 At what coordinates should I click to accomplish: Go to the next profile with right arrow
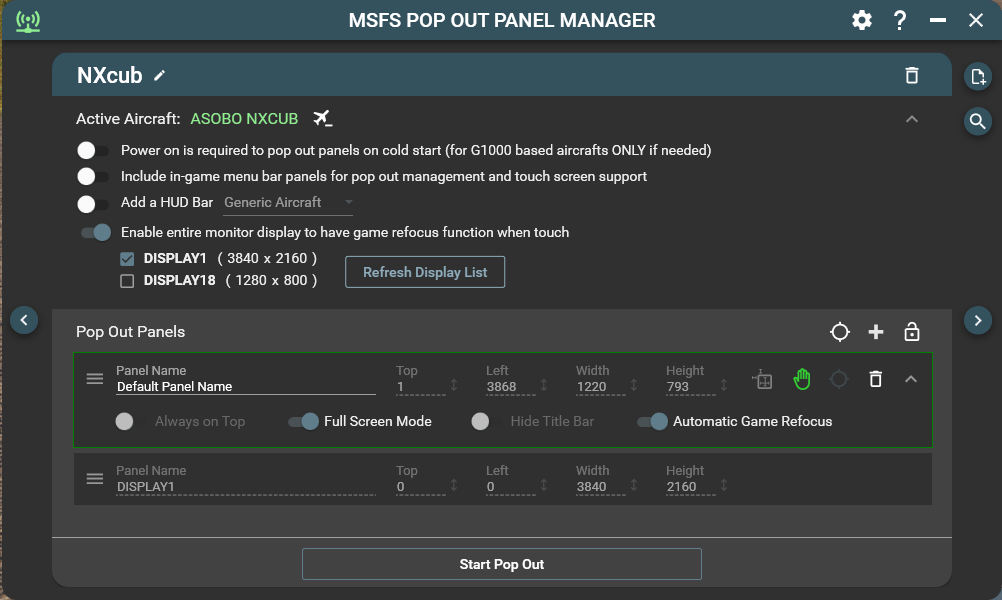tap(977, 320)
